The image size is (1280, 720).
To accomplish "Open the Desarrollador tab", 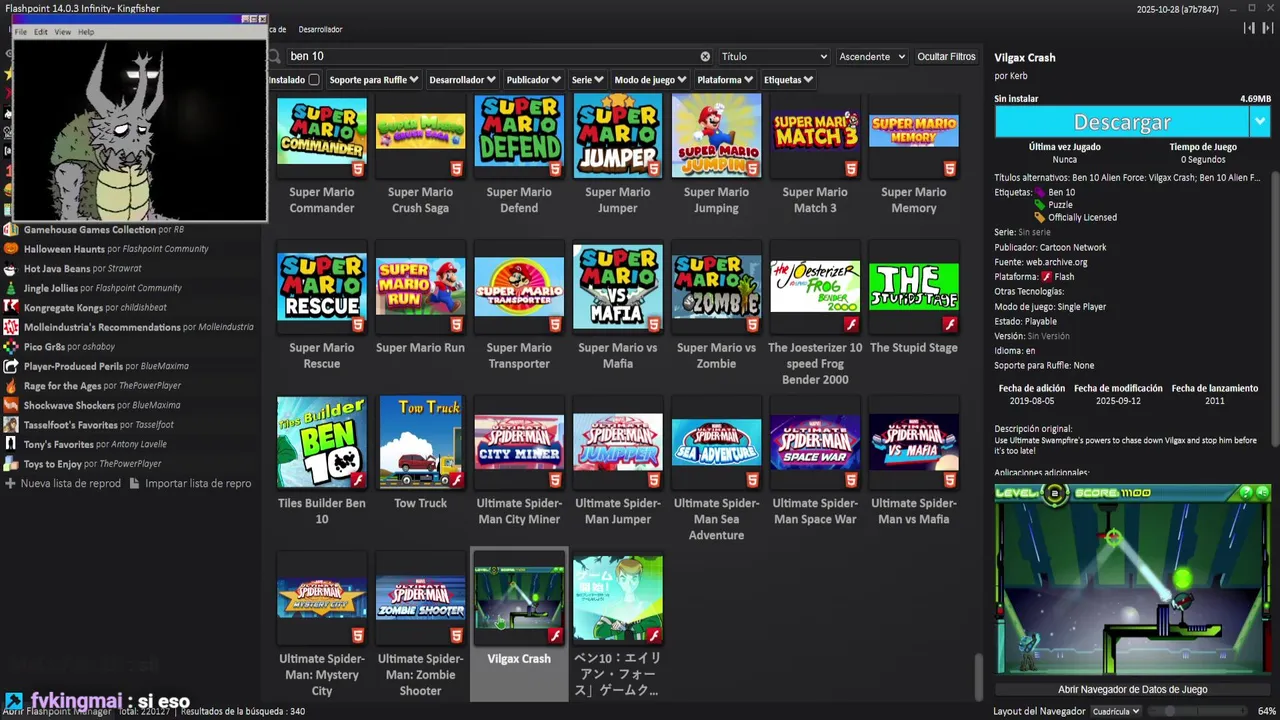I will (x=320, y=29).
